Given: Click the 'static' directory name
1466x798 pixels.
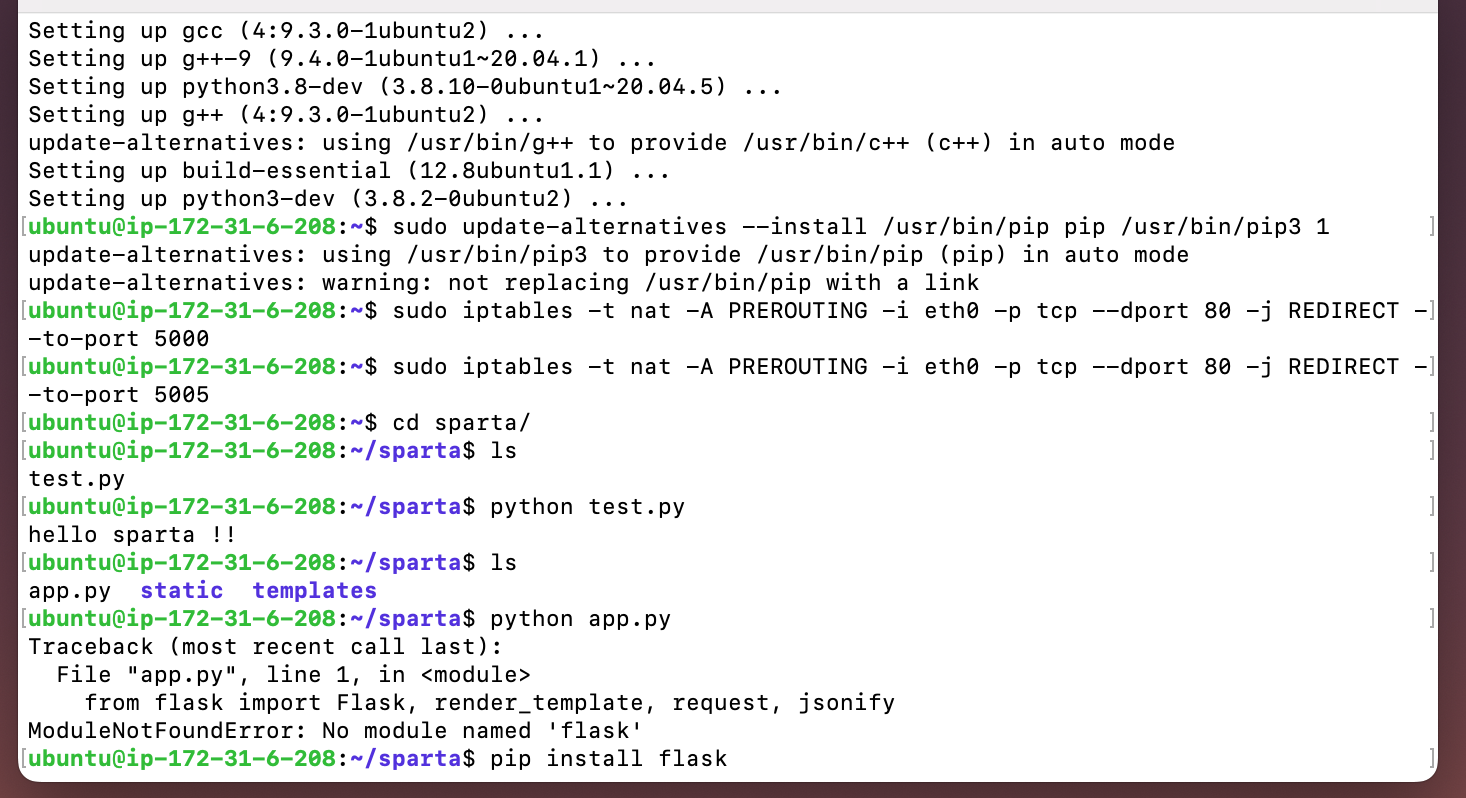Looking at the screenshot, I should coord(181,591).
